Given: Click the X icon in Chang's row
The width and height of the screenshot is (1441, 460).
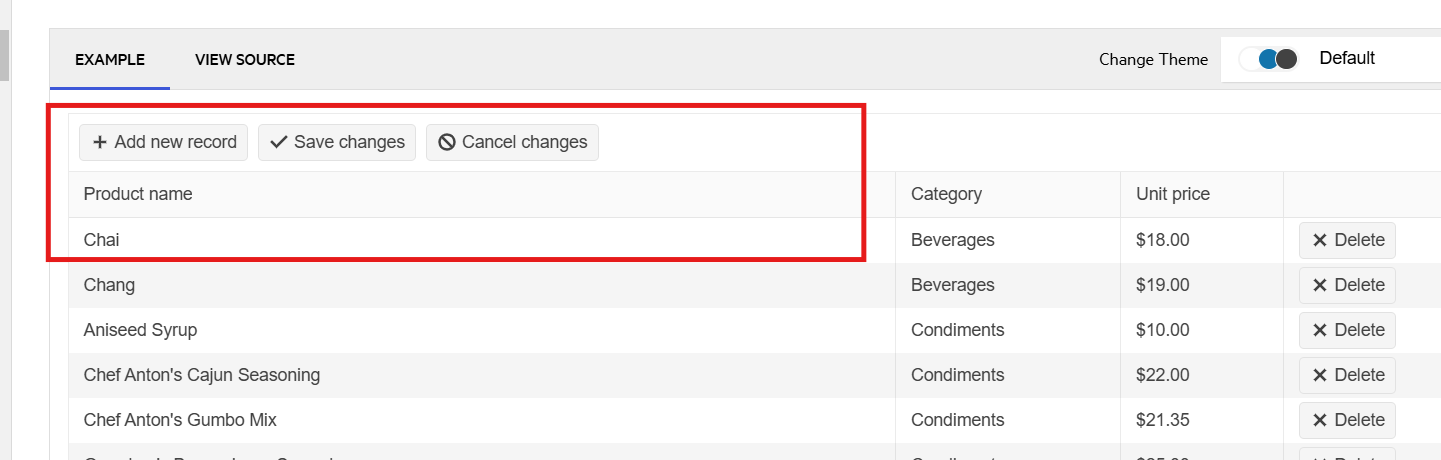Looking at the screenshot, I should [1319, 285].
